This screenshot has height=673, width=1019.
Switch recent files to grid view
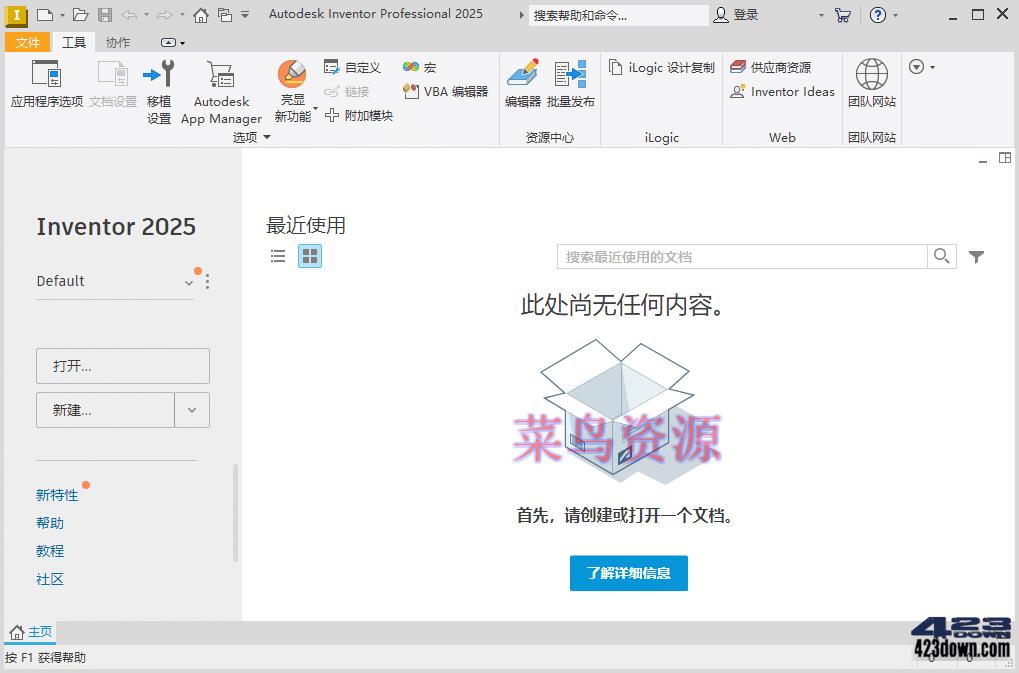click(310, 256)
